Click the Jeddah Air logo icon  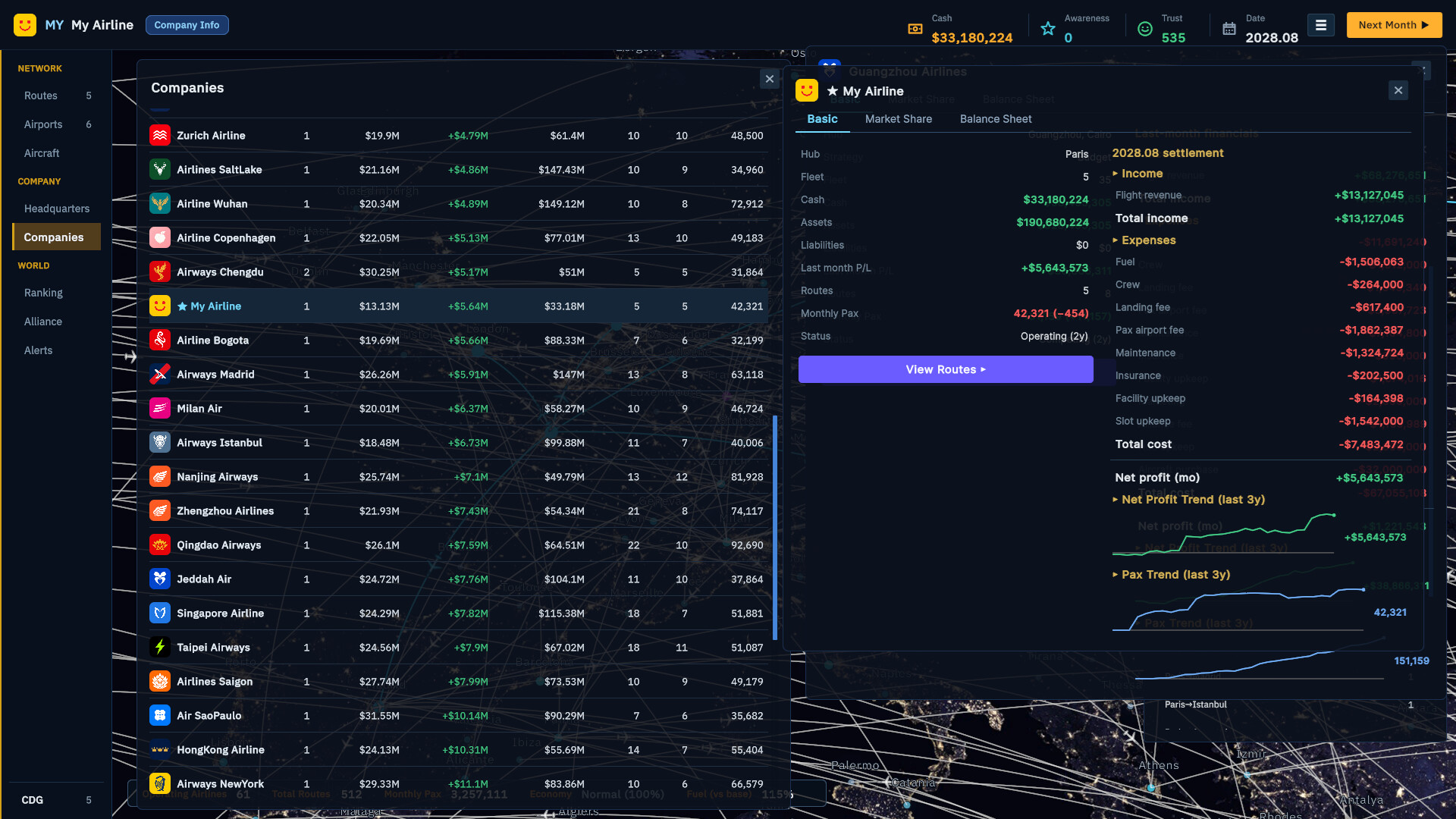pyautogui.click(x=160, y=579)
